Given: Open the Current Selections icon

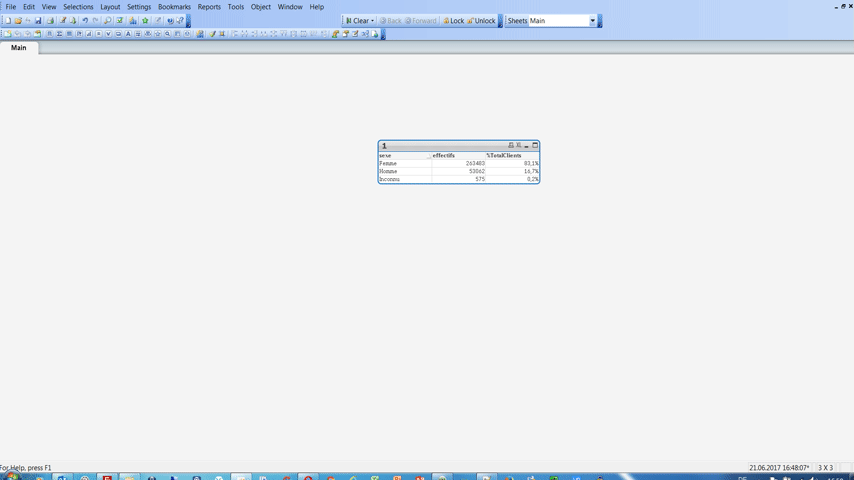Looking at the screenshot, I should pyautogui.click(x=120, y=21).
